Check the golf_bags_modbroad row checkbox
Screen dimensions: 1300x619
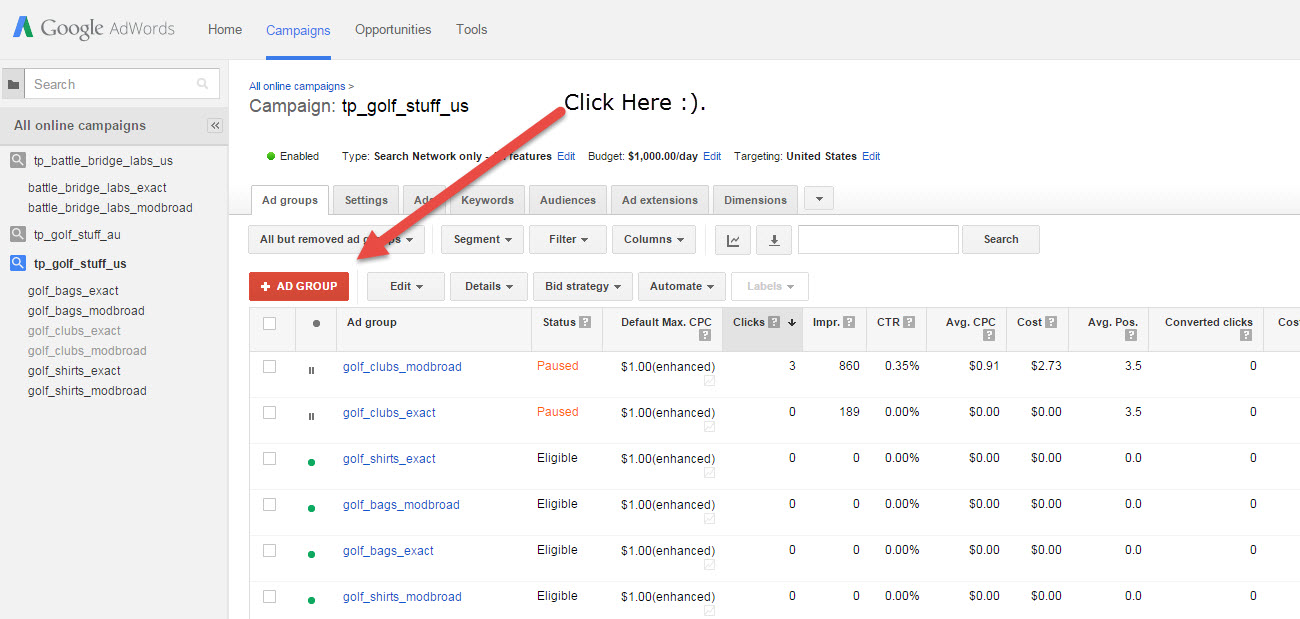[269, 504]
